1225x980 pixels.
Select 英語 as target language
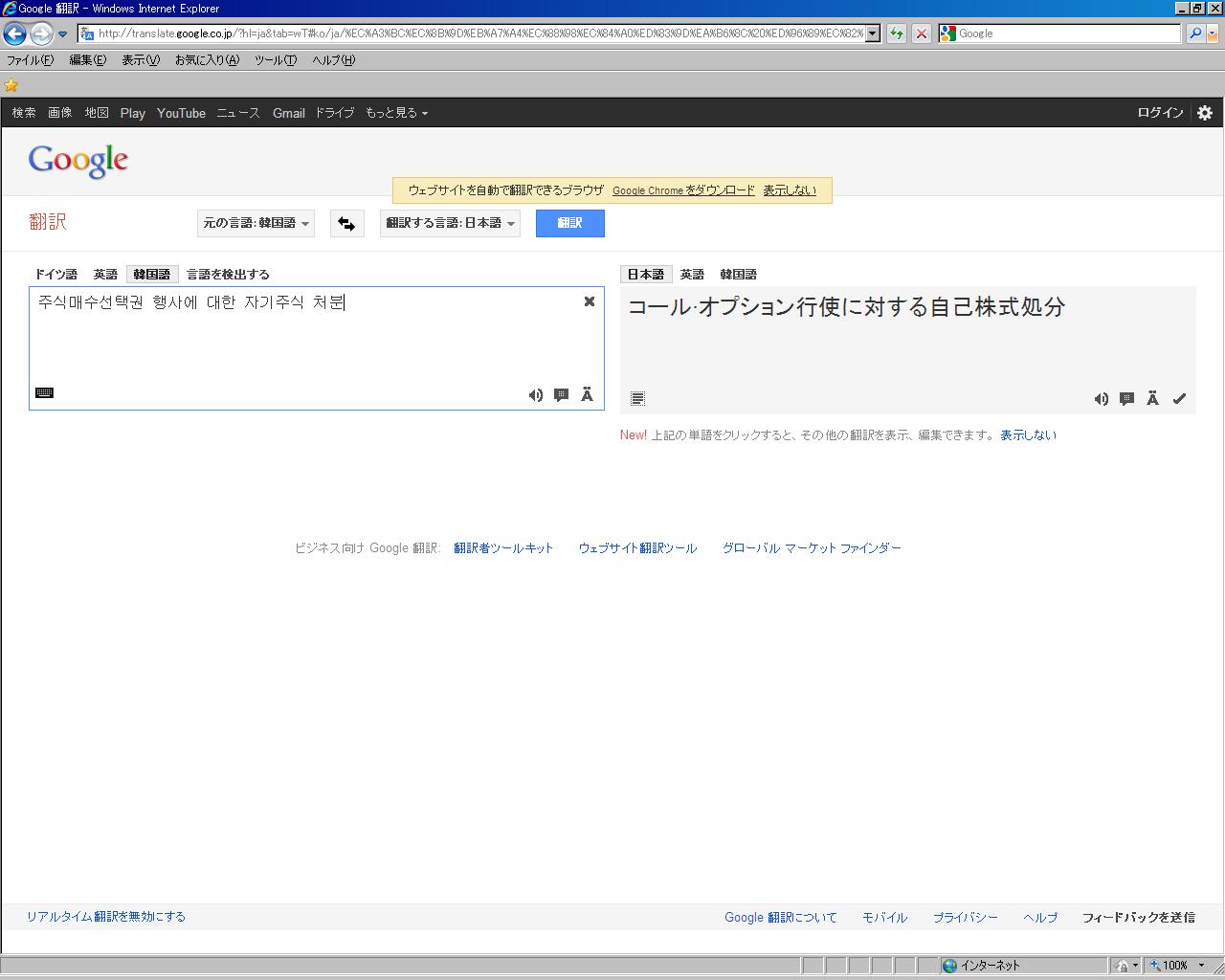[x=692, y=275]
